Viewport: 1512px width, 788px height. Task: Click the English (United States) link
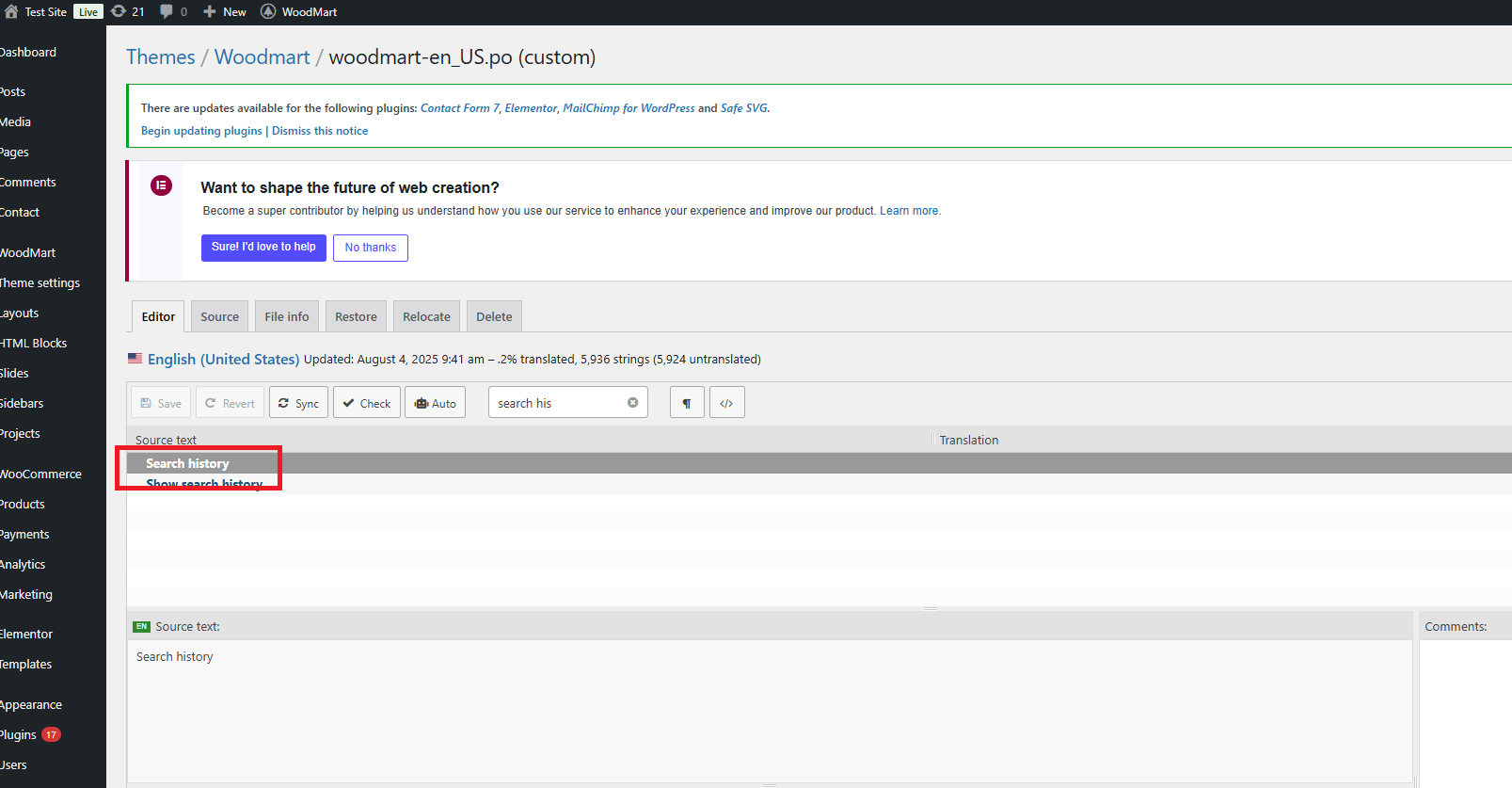(223, 359)
